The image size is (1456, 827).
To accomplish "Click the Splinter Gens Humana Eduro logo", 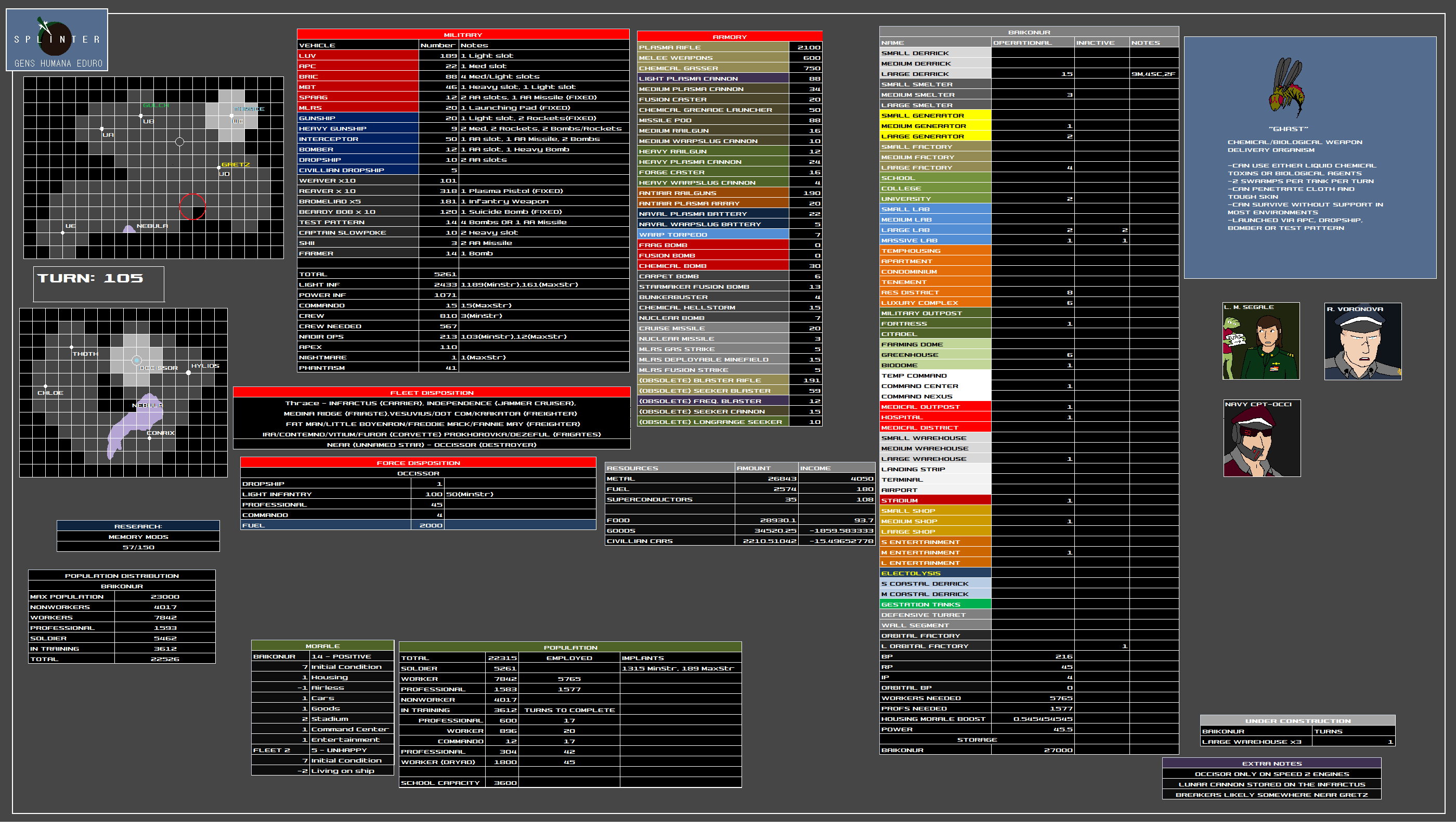I will [x=57, y=40].
